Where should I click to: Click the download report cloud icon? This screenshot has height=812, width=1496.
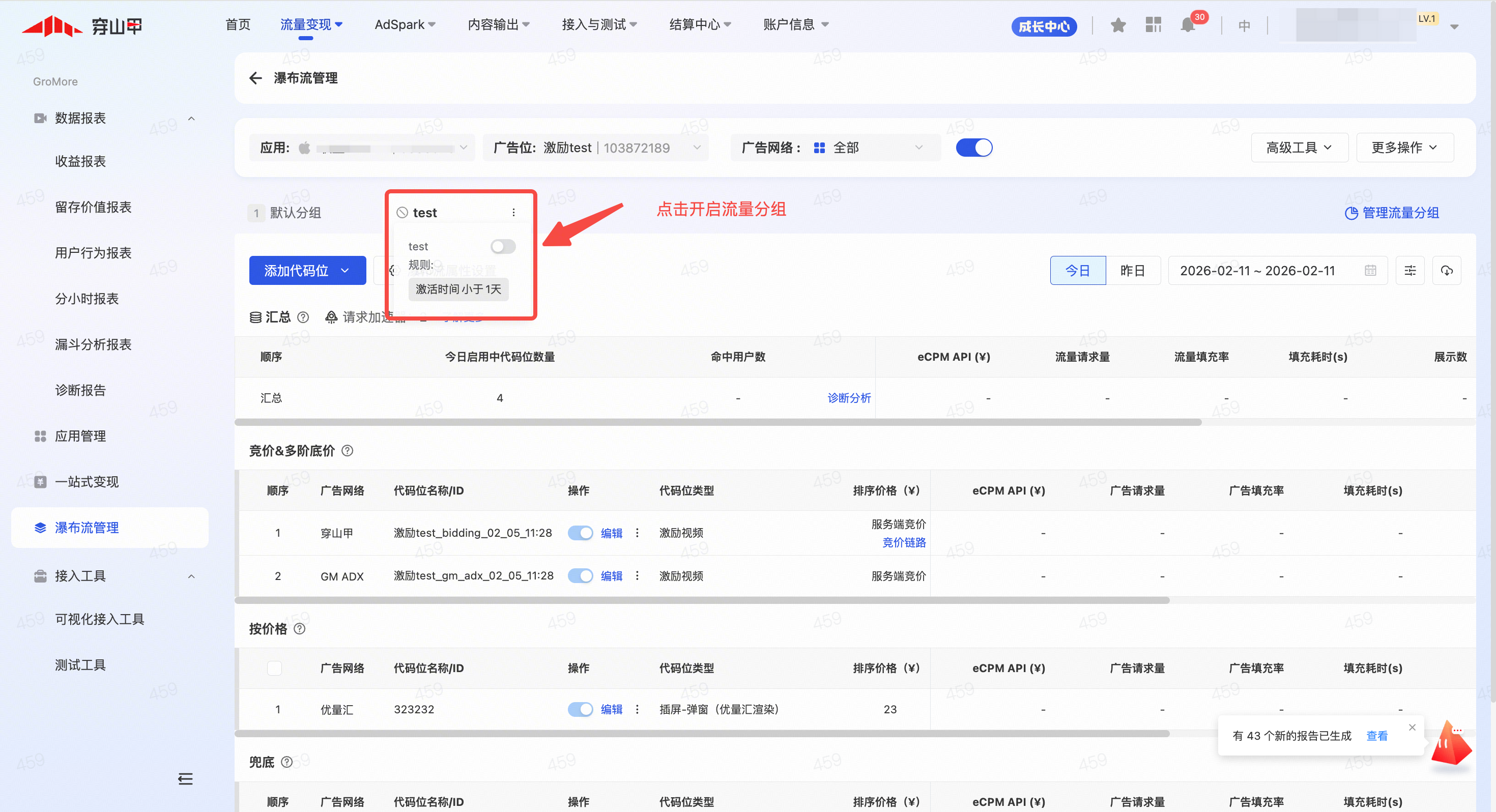[x=1447, y=271]
